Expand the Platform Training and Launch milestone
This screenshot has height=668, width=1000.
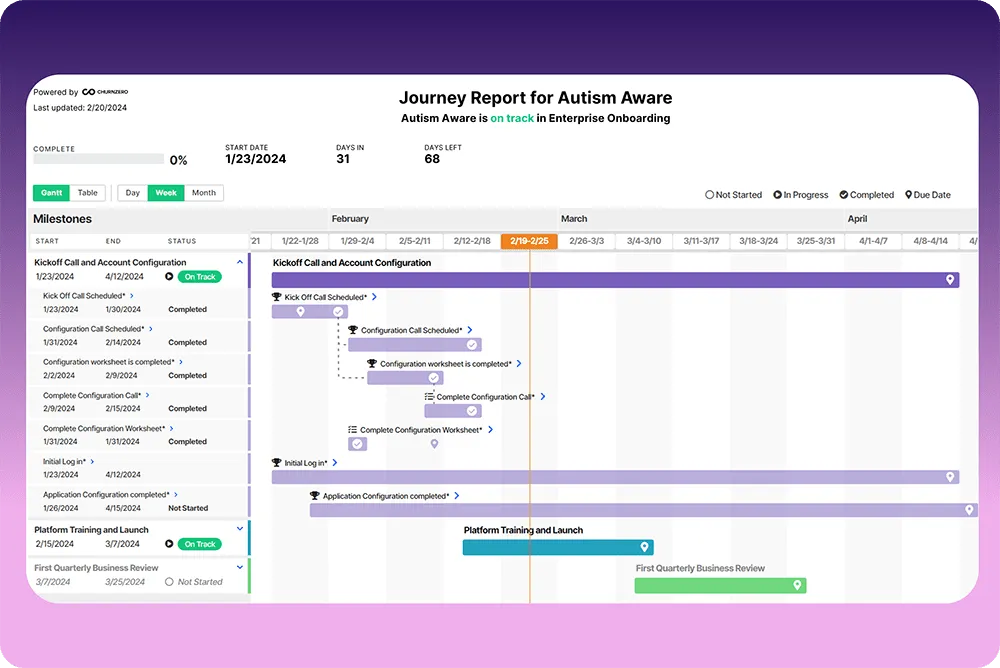240,529
